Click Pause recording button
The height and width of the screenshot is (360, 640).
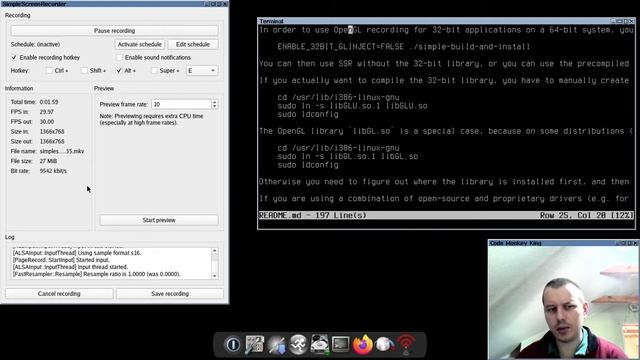click(114, 31)
